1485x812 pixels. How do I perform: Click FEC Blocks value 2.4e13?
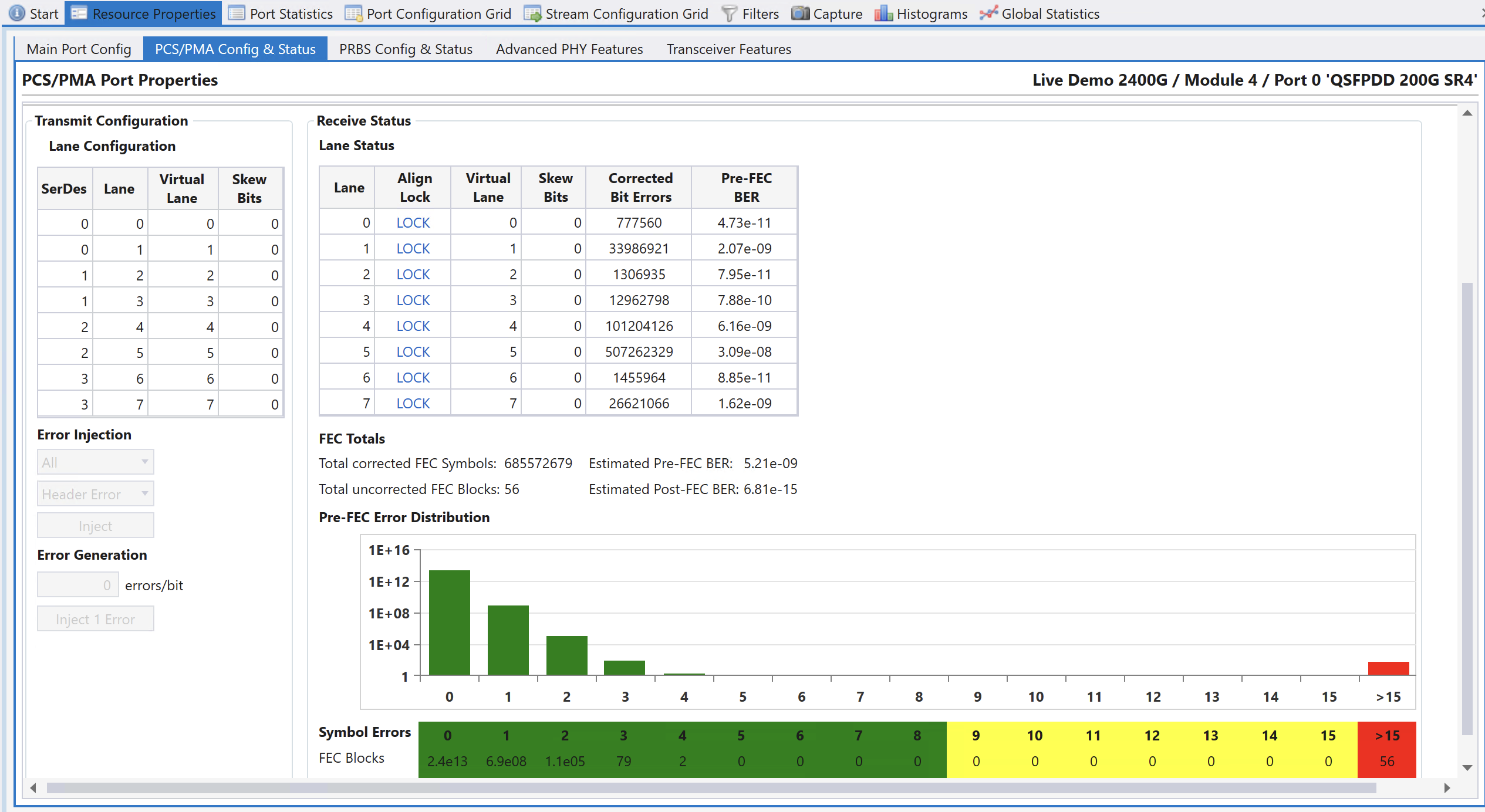(447, 761)
